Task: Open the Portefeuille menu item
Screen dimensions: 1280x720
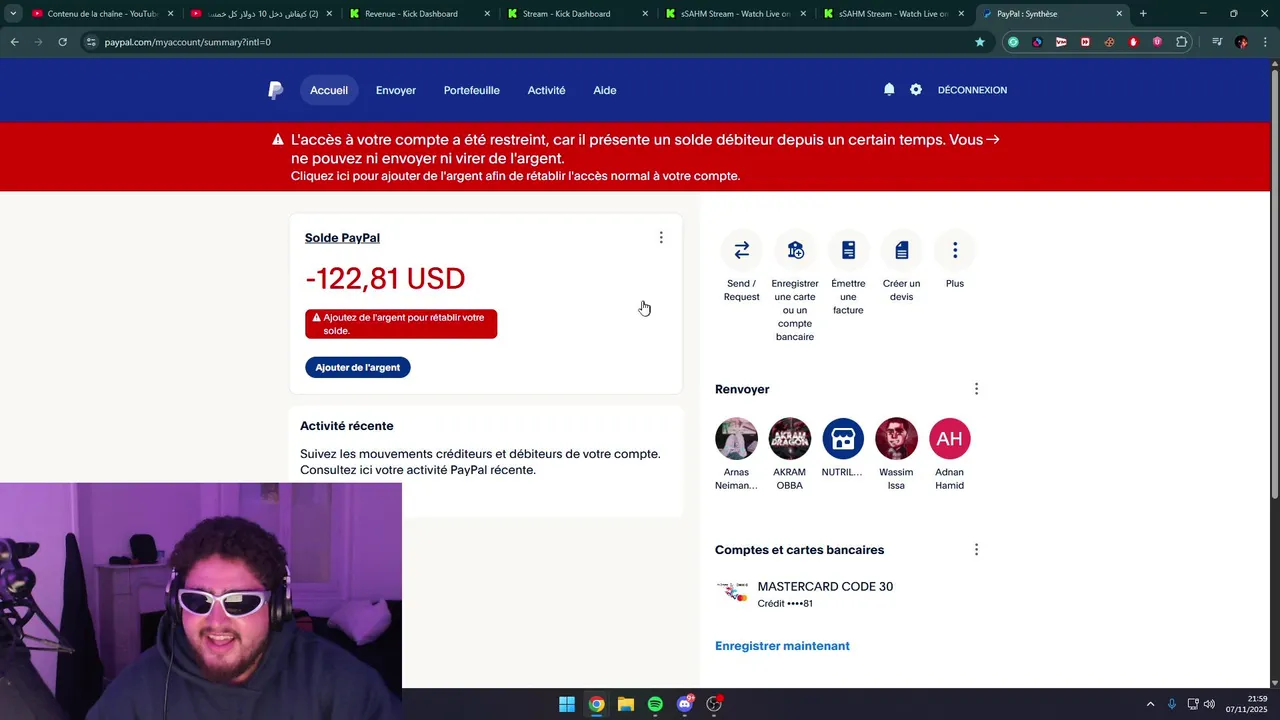Action: [472, 90]
